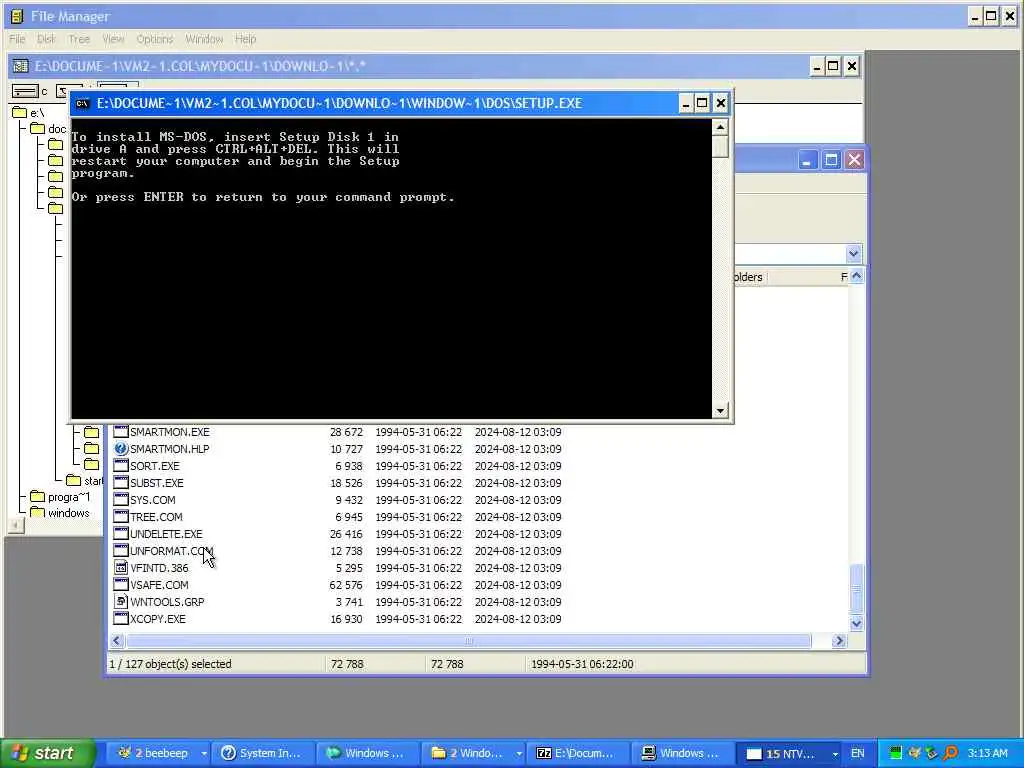Select file name XCOPY.EXE

pos(158,619)
